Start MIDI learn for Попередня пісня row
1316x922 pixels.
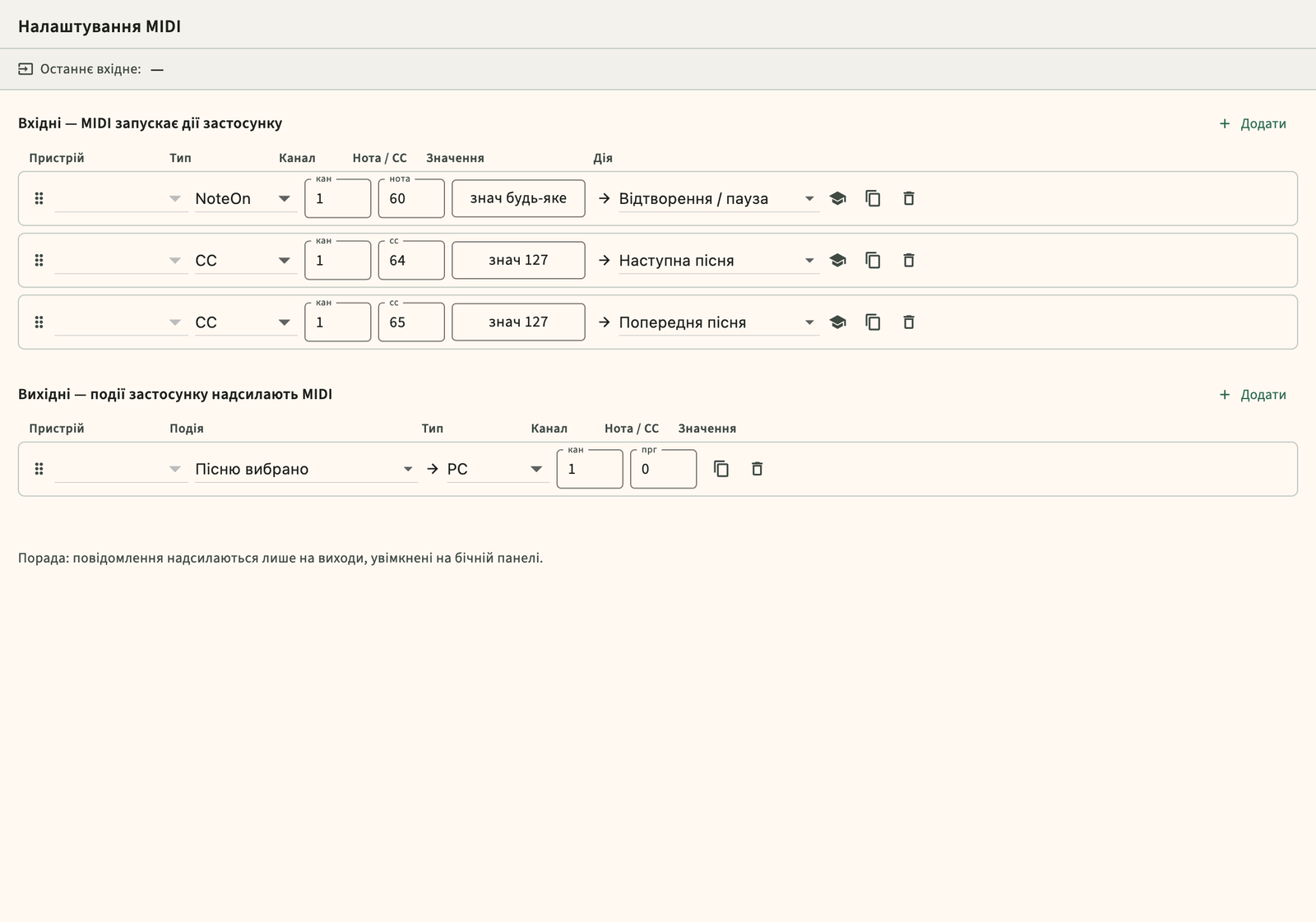pyautogui.click(x=837, y=322)
